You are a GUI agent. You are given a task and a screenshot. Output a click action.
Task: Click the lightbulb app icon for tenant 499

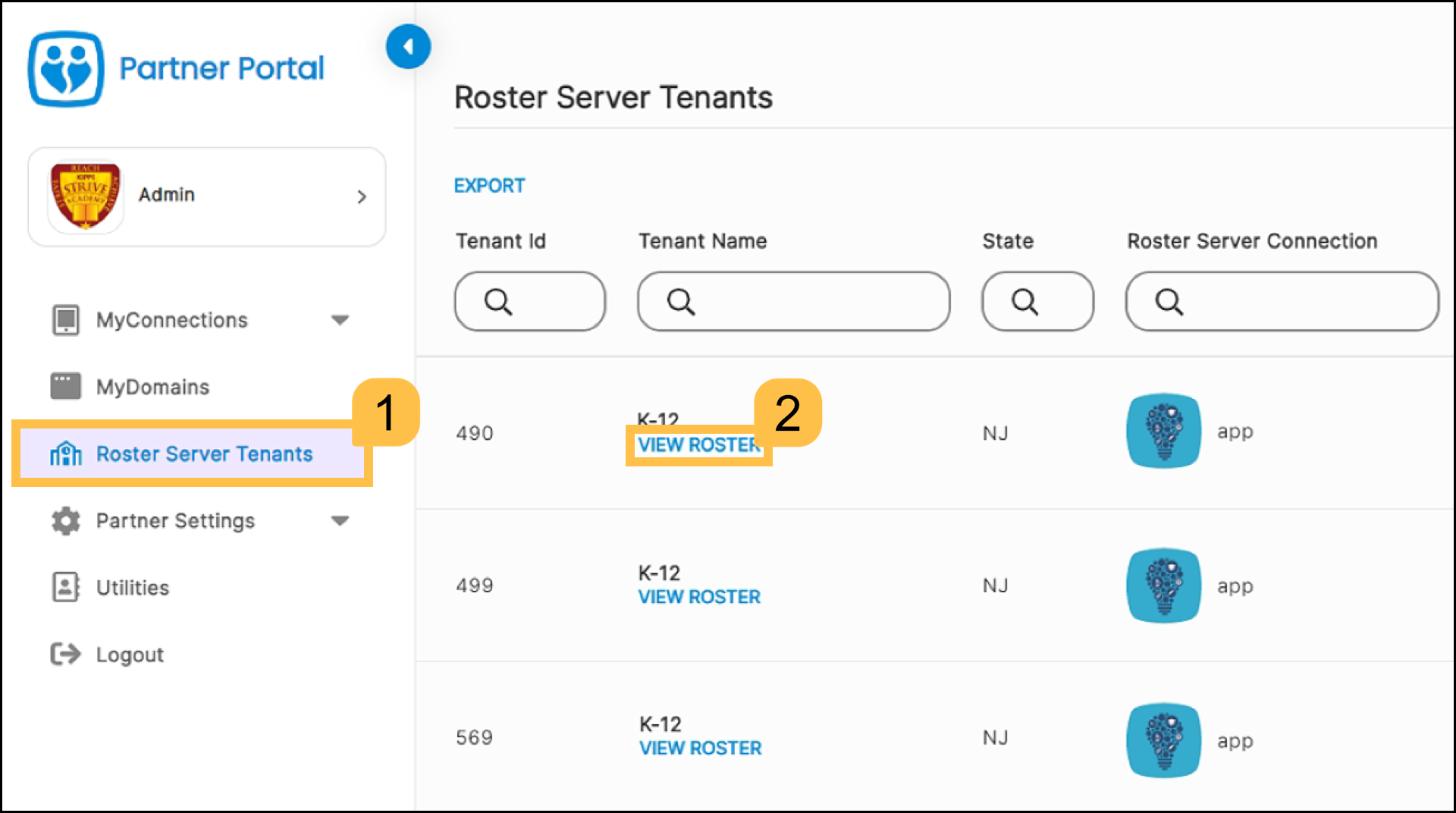click(1163, 585)
